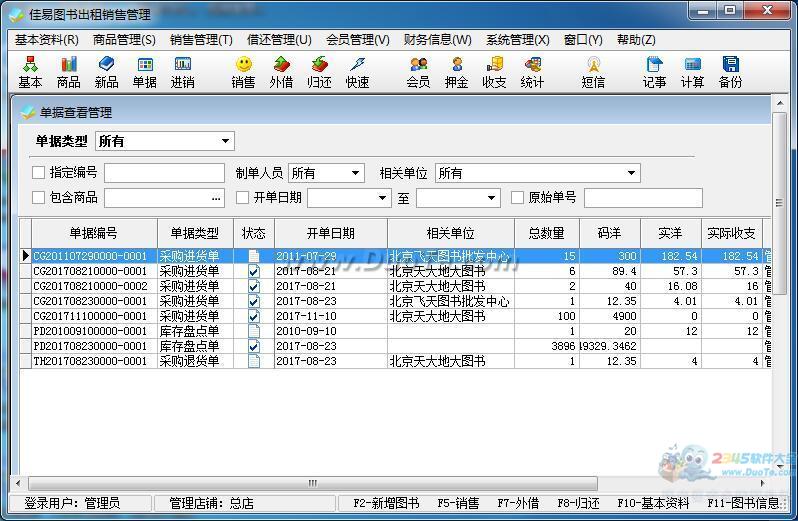The height and width of the screenshot is (521, 798).
Task: Sort by 开单日期 column header
Action: [331, 233]
